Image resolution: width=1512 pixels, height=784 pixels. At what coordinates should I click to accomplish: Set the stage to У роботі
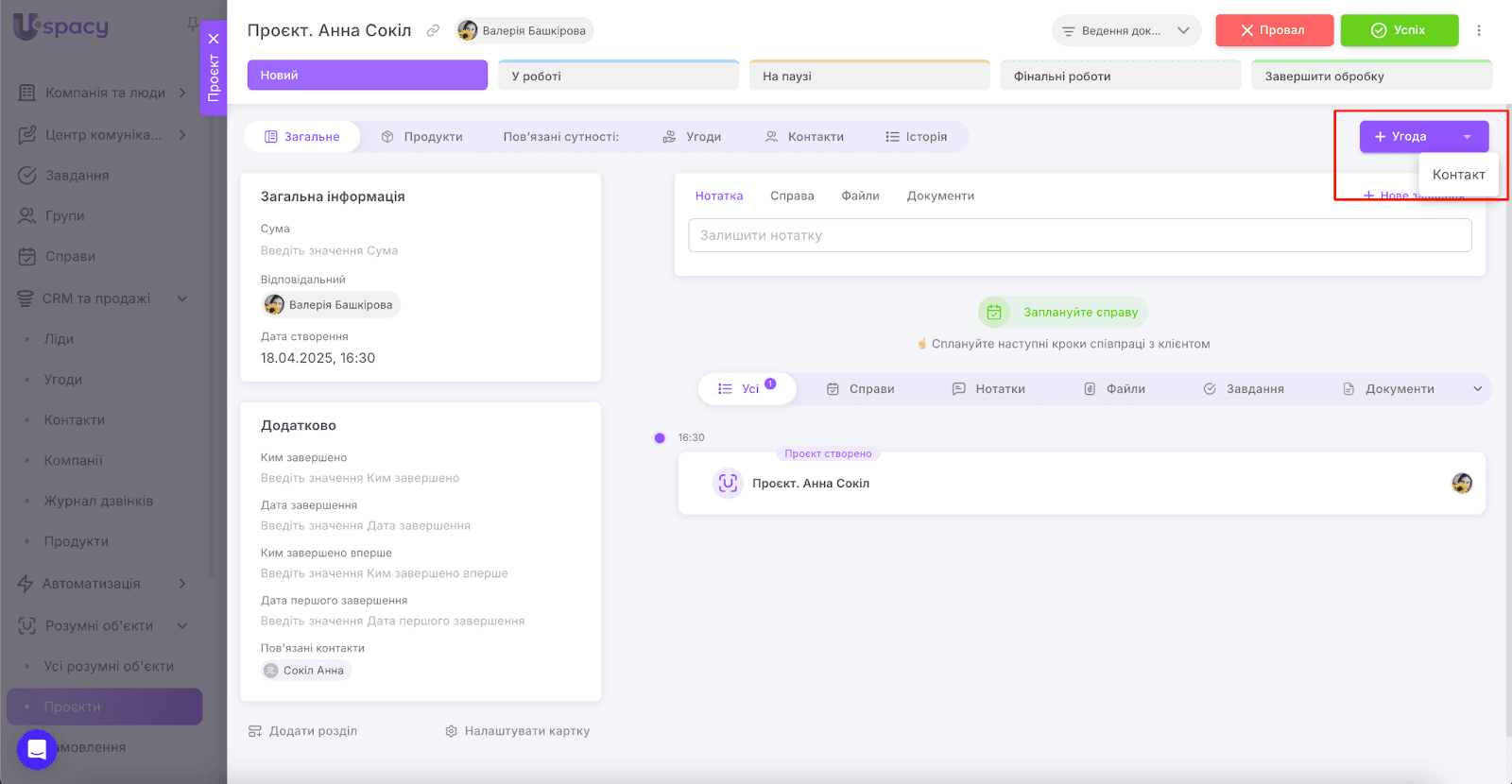coord(618,76)
